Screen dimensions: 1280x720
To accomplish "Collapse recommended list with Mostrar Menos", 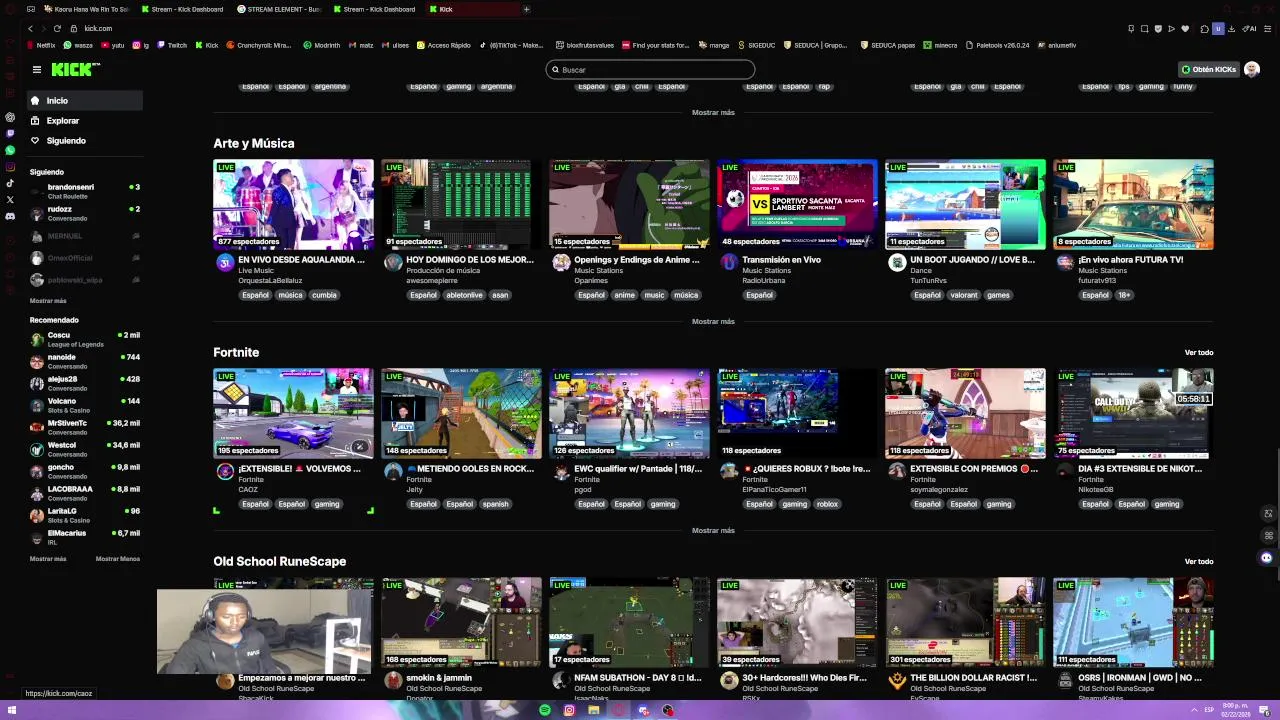I will (x=118, y=559).
